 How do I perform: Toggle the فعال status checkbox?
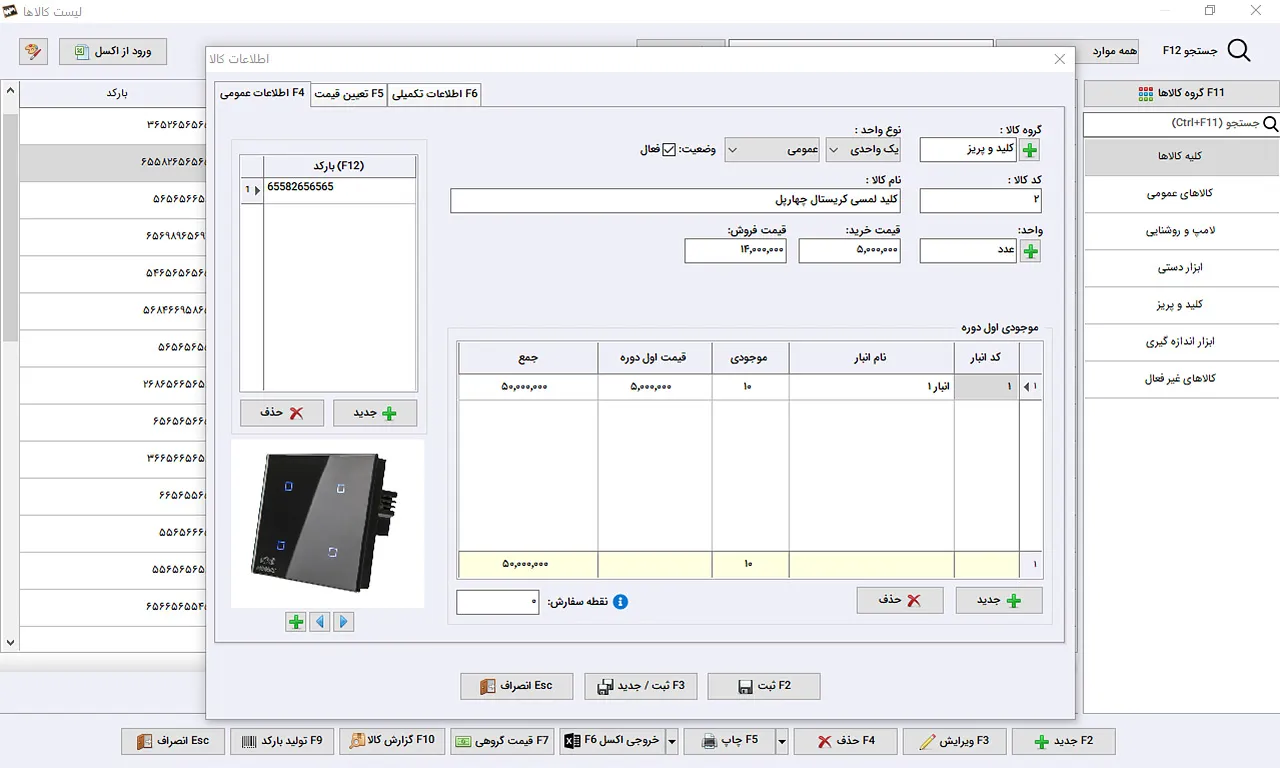(669, 150)
